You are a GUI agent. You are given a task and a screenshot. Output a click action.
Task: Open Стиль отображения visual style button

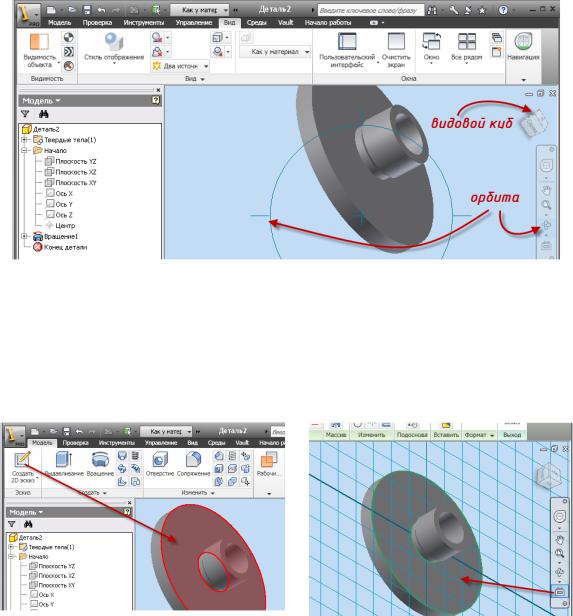tap(114, 48)
